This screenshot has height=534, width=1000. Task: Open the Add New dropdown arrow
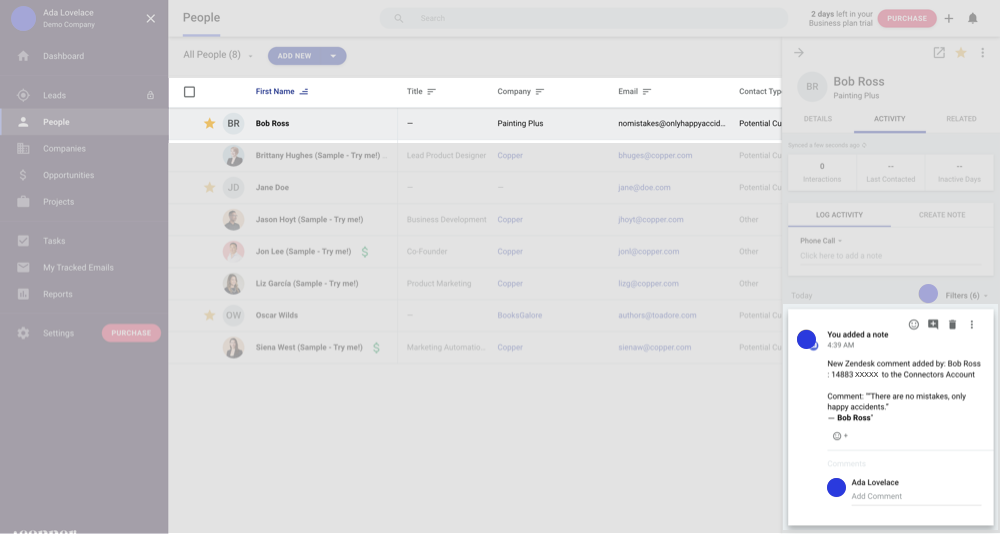(x=333, y=56)
